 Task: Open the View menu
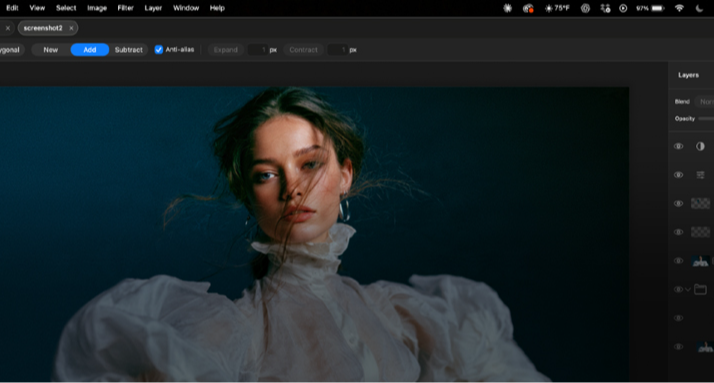pyautogui.click(x=37, y=8)
